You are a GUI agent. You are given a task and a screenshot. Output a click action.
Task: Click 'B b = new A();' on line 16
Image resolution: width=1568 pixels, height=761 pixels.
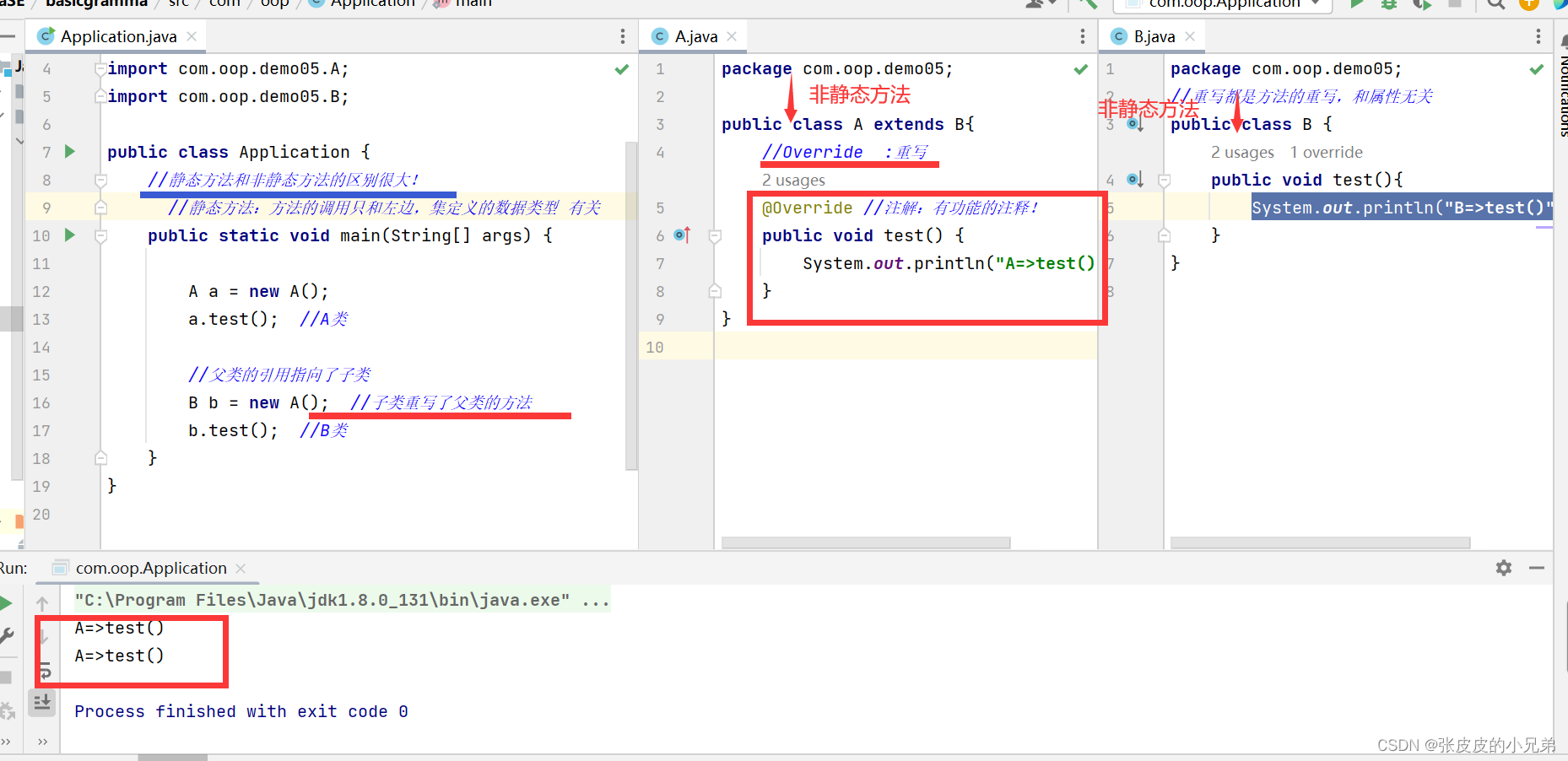point(258,402)
